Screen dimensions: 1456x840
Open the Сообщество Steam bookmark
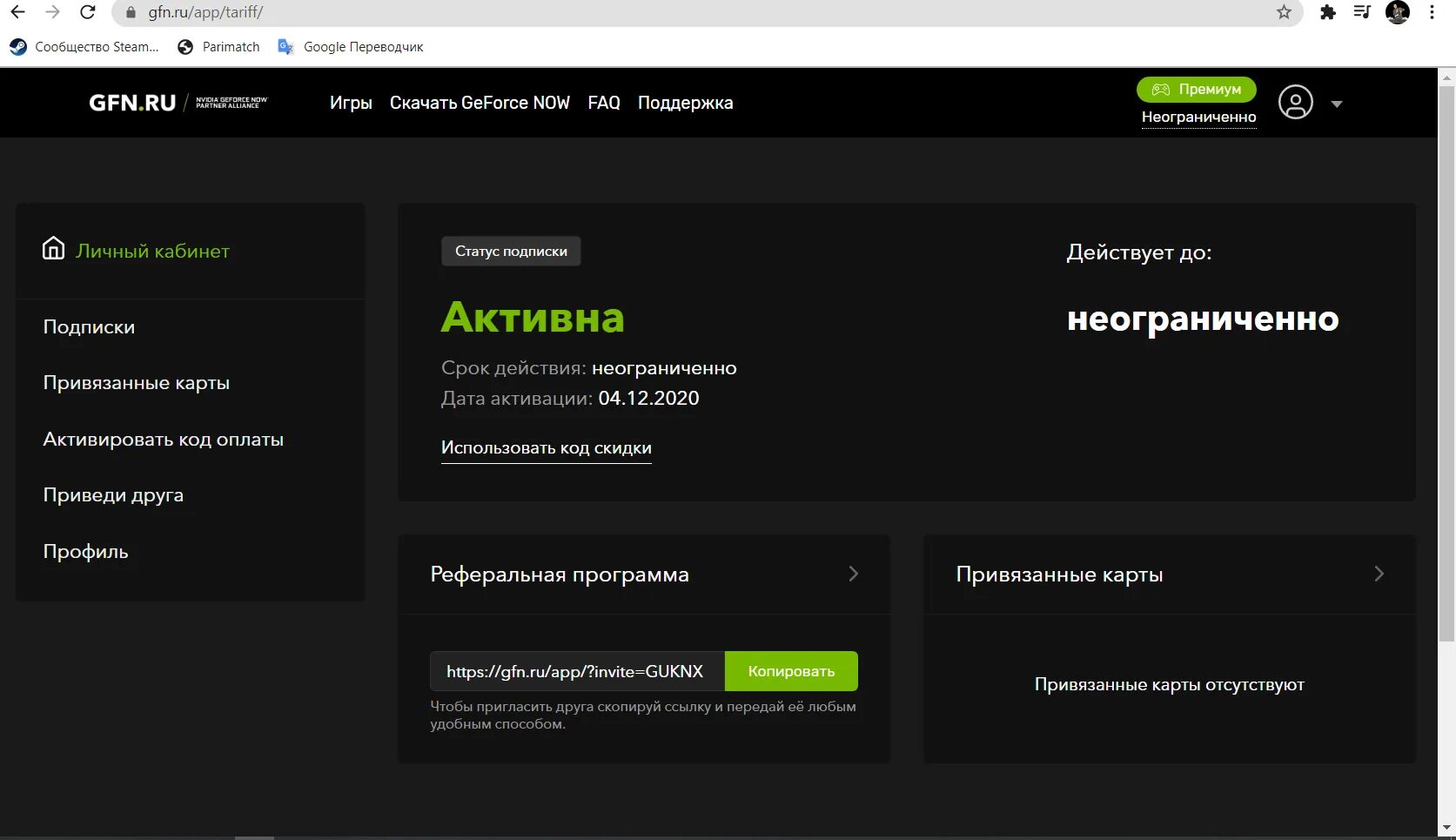[x=84, y=47]
